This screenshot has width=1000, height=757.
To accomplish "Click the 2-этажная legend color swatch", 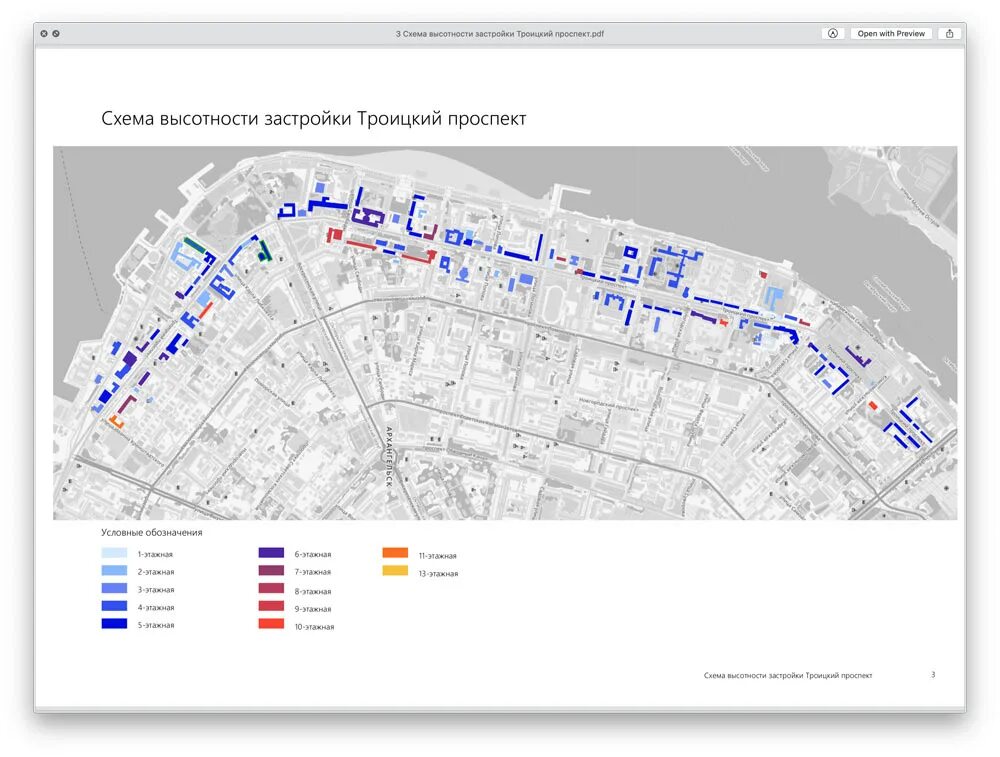I will [114, 571].
